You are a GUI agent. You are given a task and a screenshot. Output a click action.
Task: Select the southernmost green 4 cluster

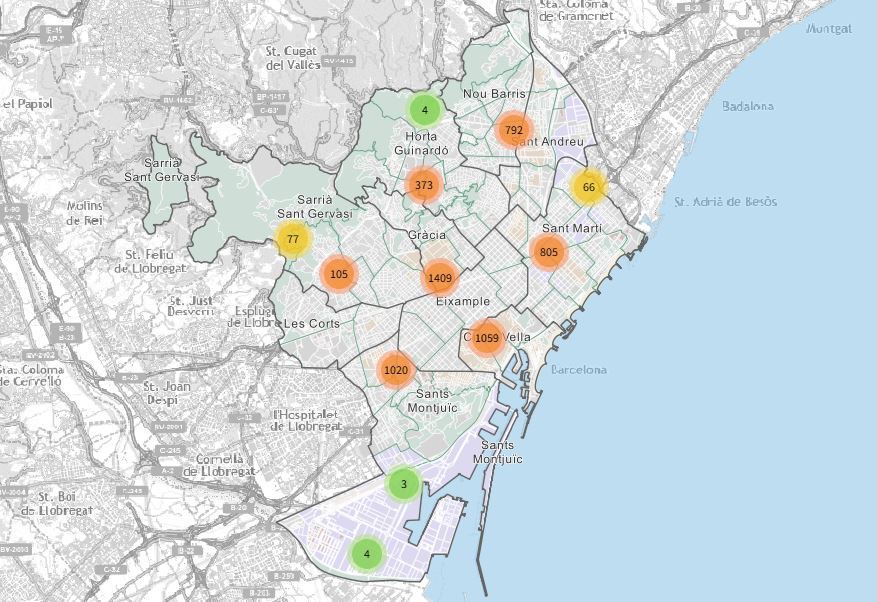tap(367, 554)
